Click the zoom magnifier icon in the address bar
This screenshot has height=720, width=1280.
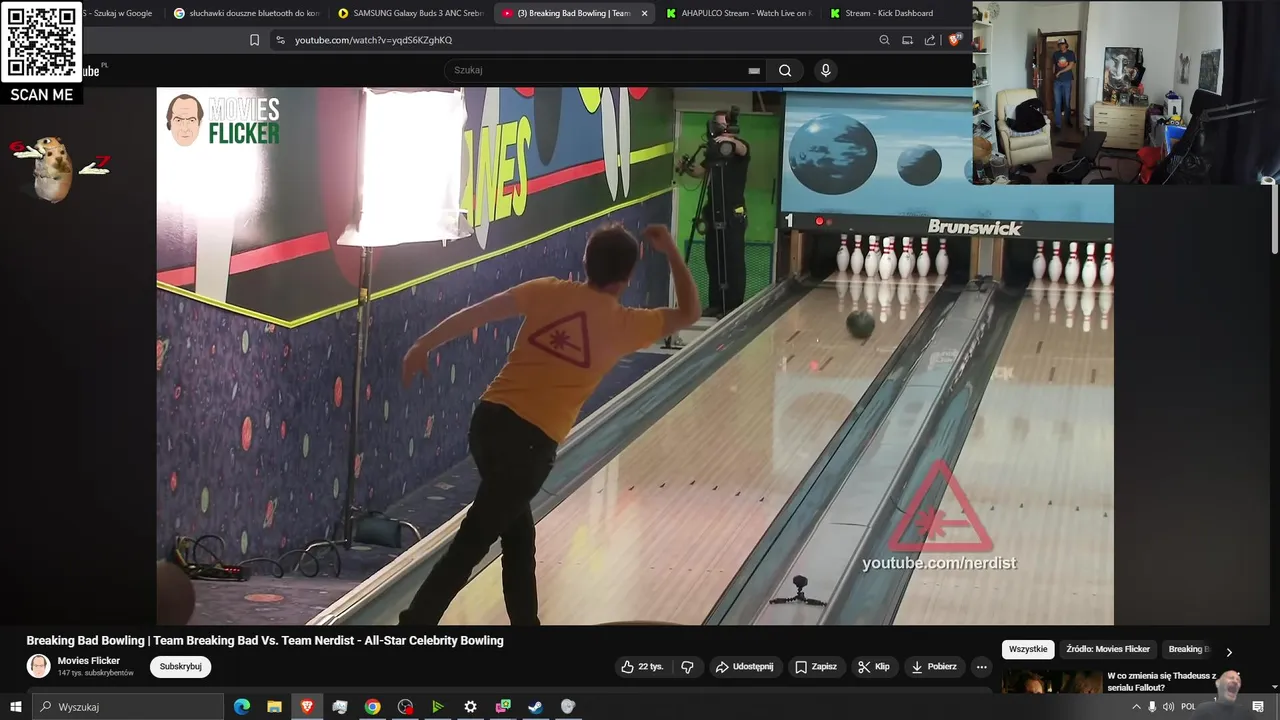point(884,40)
